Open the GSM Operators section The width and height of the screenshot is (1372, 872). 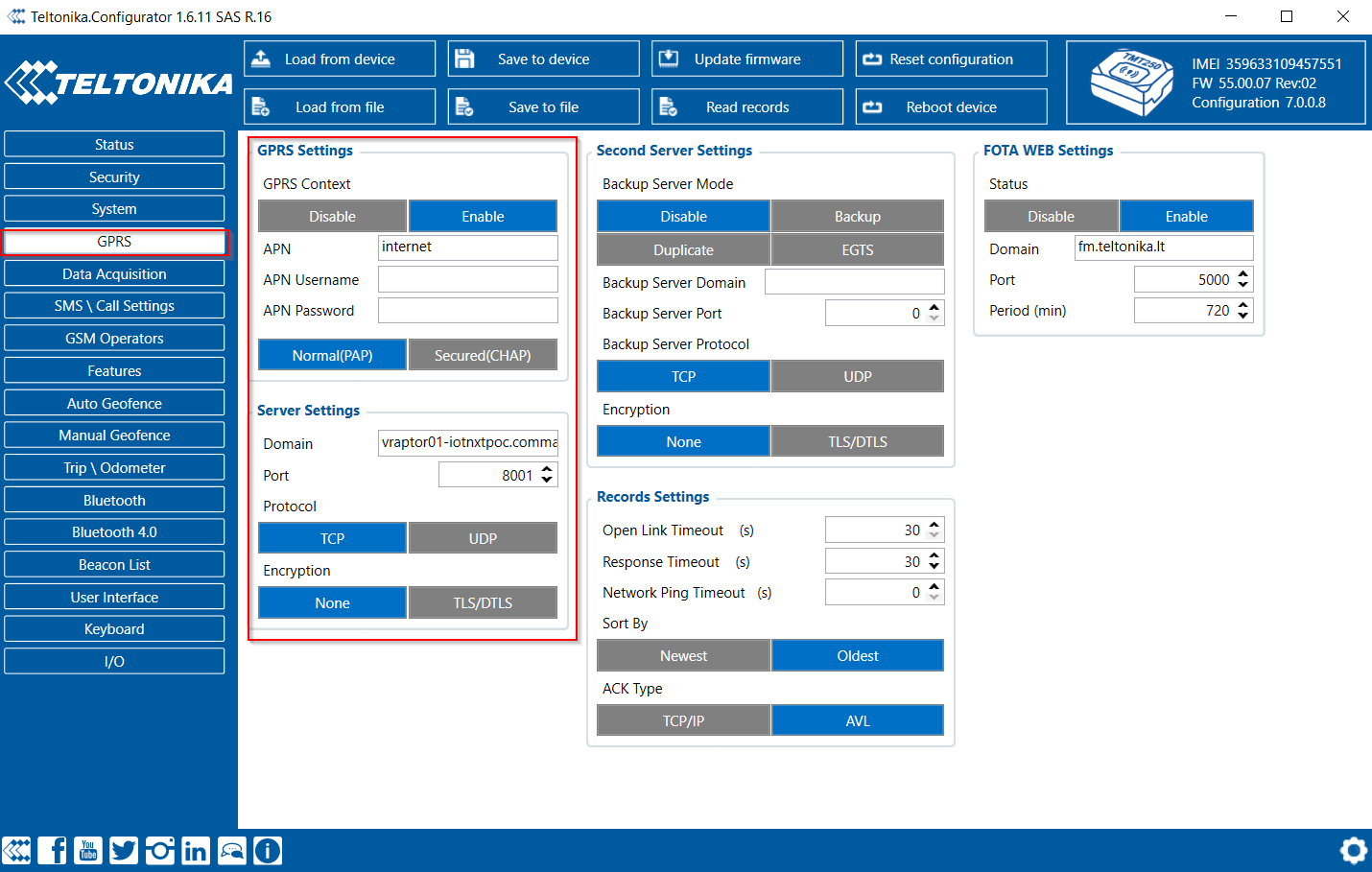pyautogui.click(x=114, y=338)
